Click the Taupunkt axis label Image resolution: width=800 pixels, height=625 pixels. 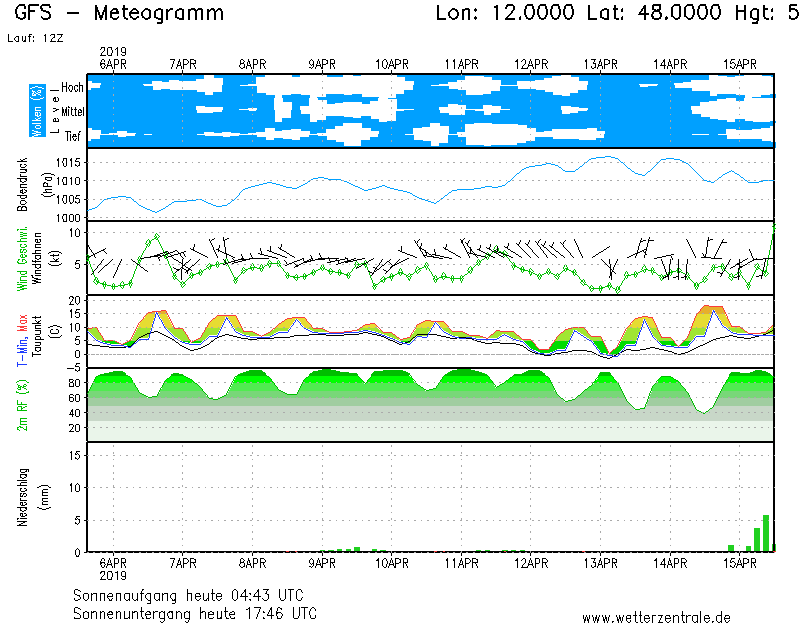(x=37, y=331)
